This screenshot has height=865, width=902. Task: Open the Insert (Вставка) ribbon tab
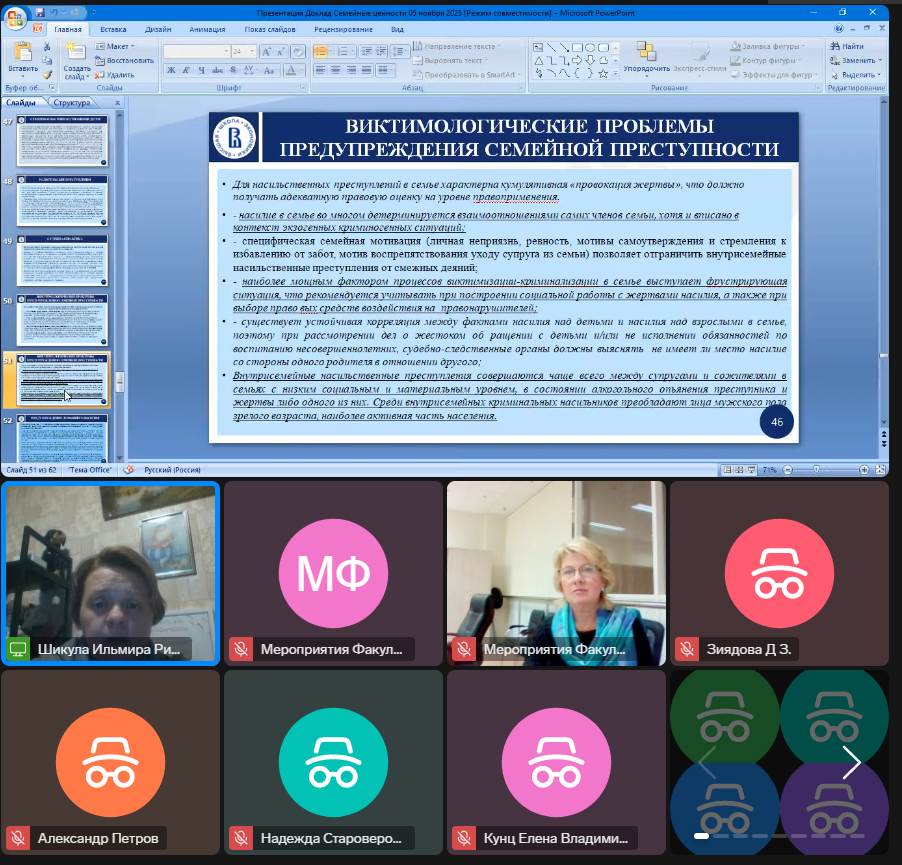tap(113, 30)
